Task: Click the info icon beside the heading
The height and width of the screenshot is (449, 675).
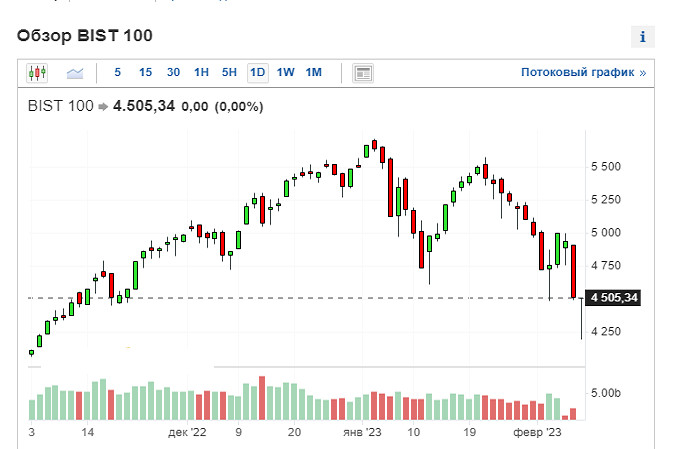Action: tap(642, 37)
